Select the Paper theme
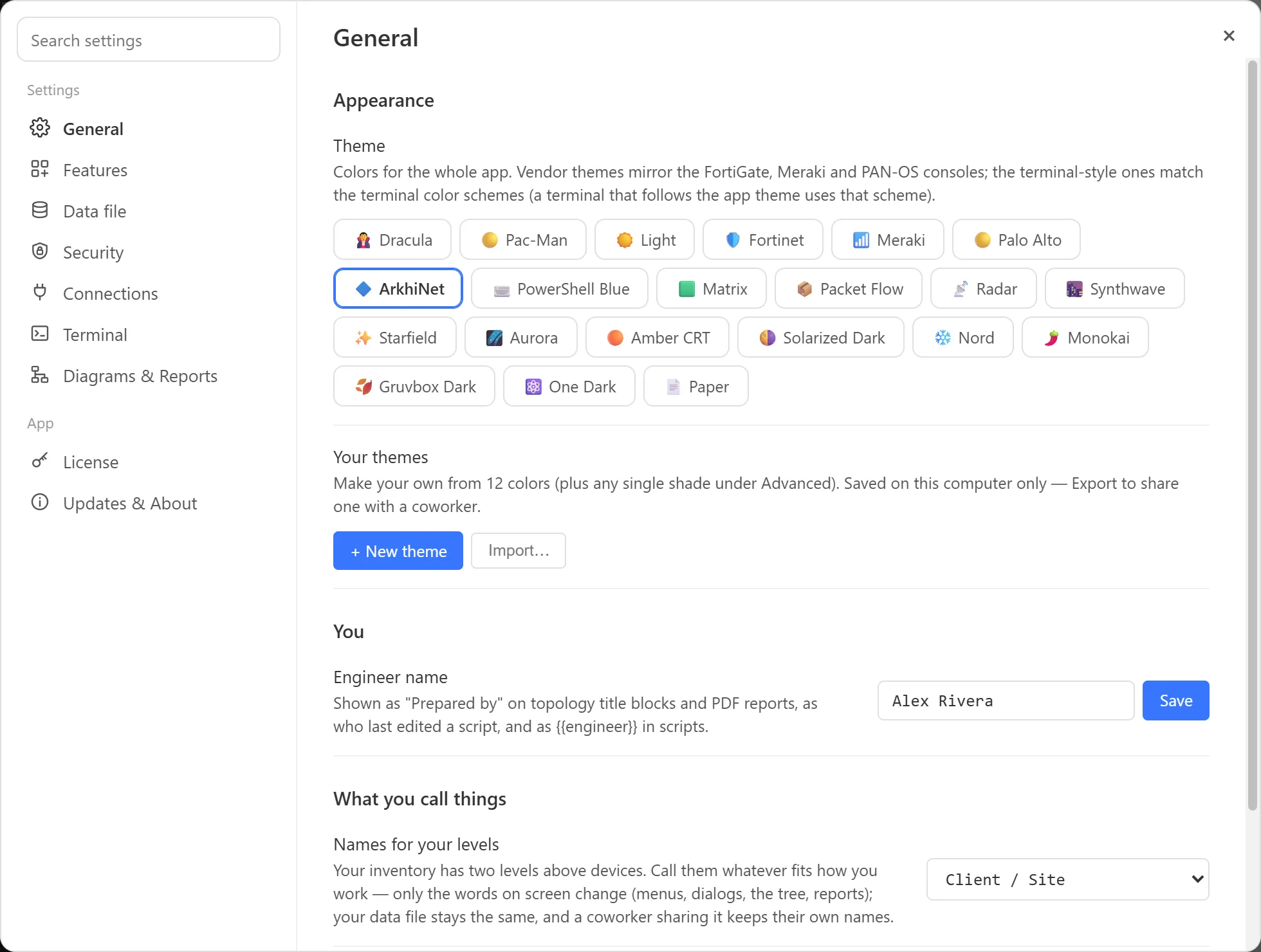 pos(696,387)
